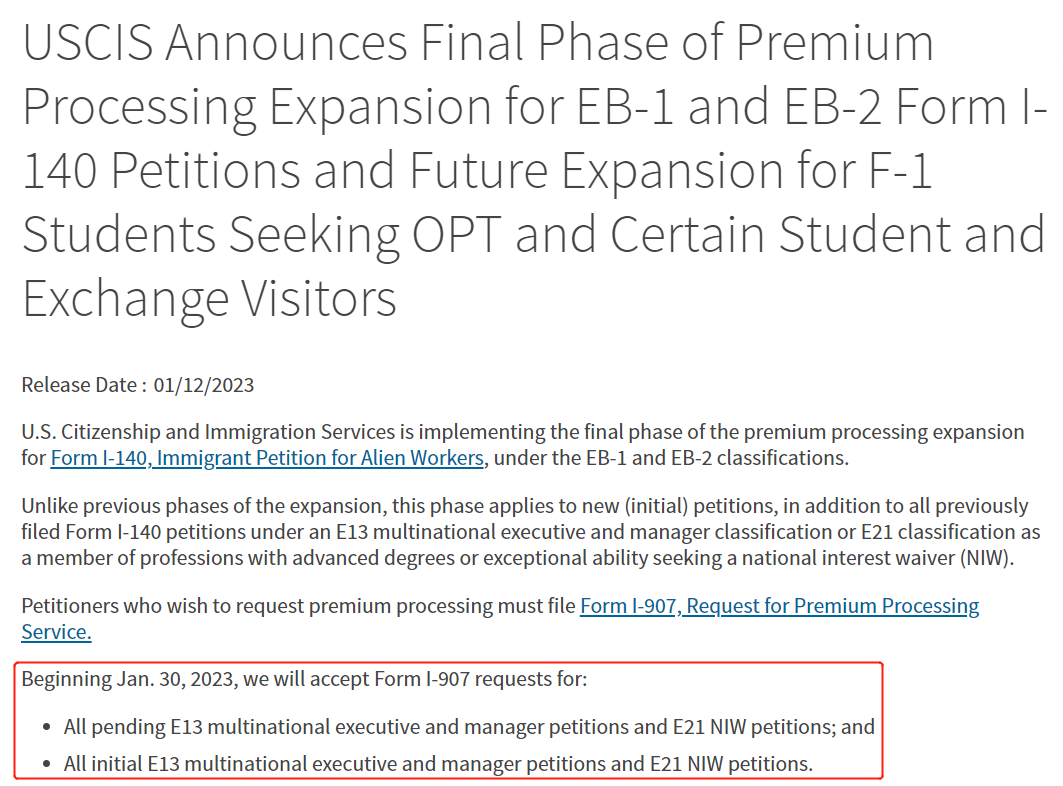Click the "USCIS Announces Final Phase" headline line
This screenshot has height=786, width=1063.
(478, 43)
